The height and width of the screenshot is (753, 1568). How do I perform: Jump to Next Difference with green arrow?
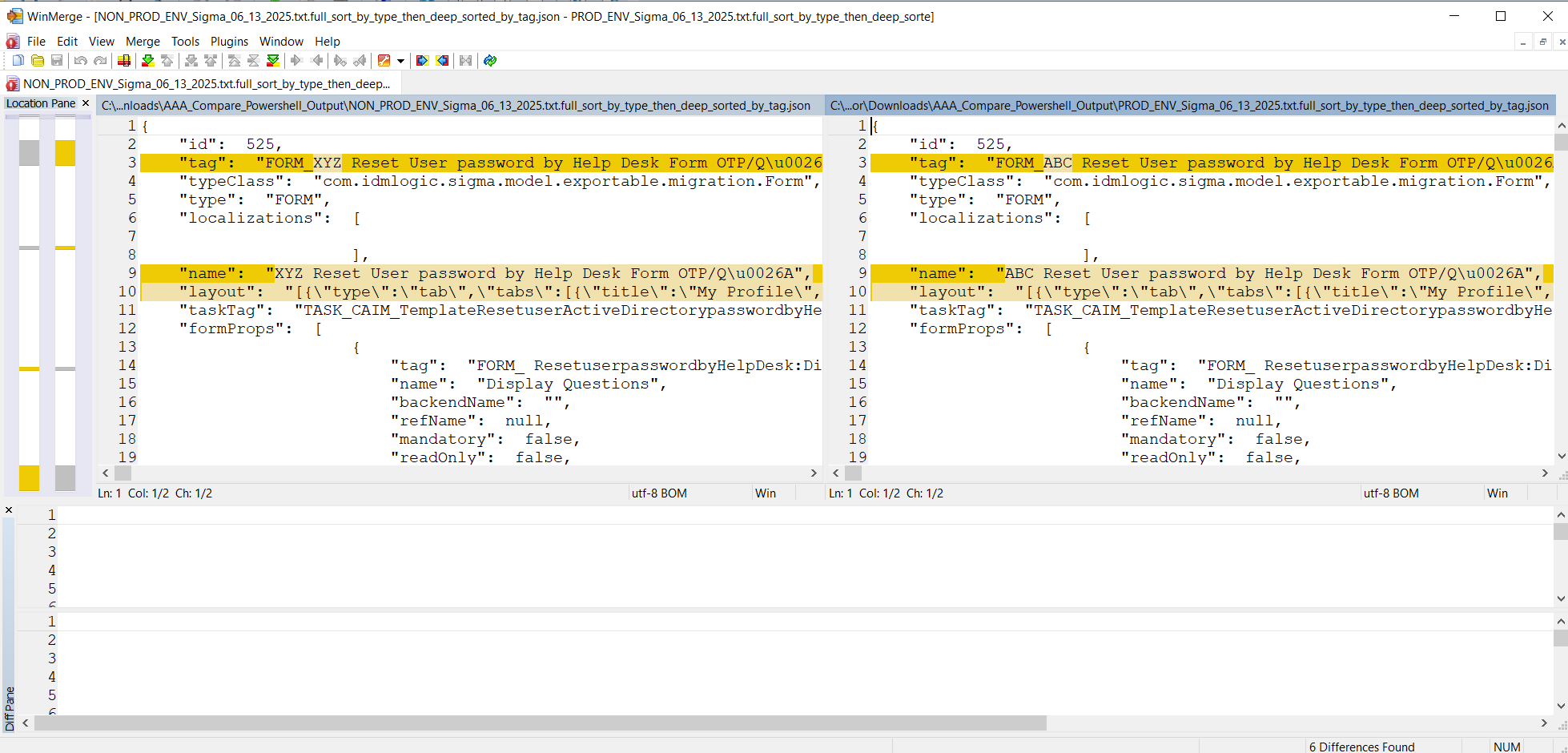click(x=147, y=61)
